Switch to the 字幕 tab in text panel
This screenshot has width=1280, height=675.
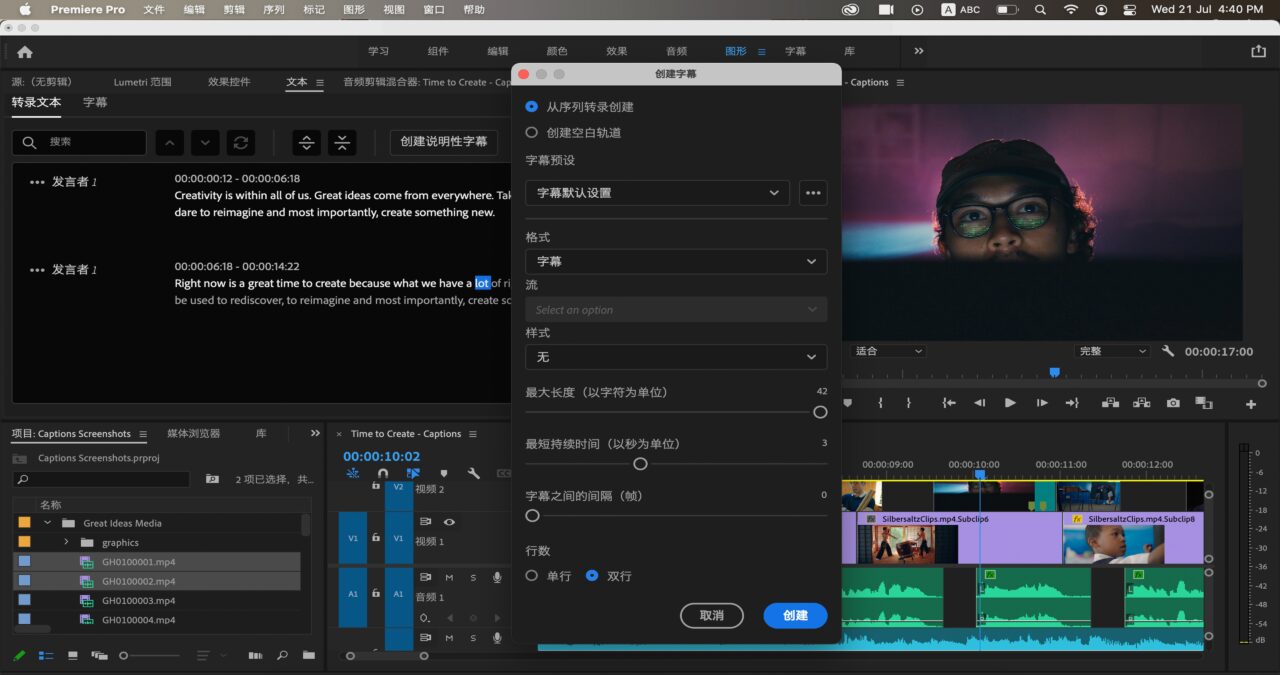(95, 102)
